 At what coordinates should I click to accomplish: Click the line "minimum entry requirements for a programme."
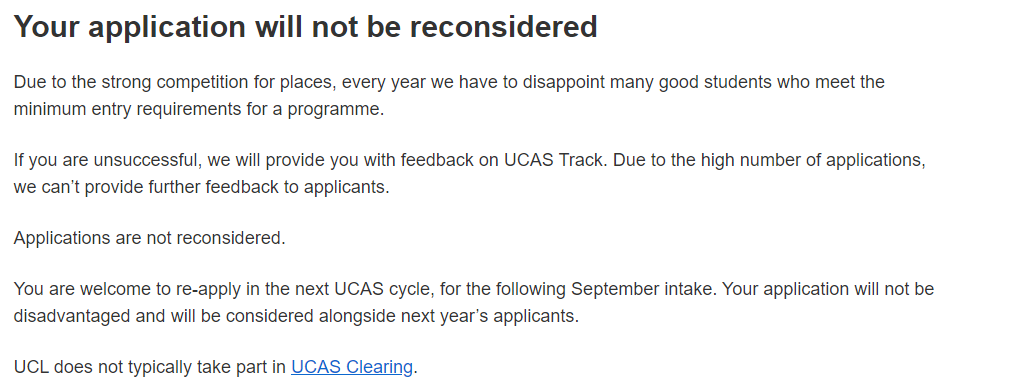pyautogui.click(x=199, y=109)
